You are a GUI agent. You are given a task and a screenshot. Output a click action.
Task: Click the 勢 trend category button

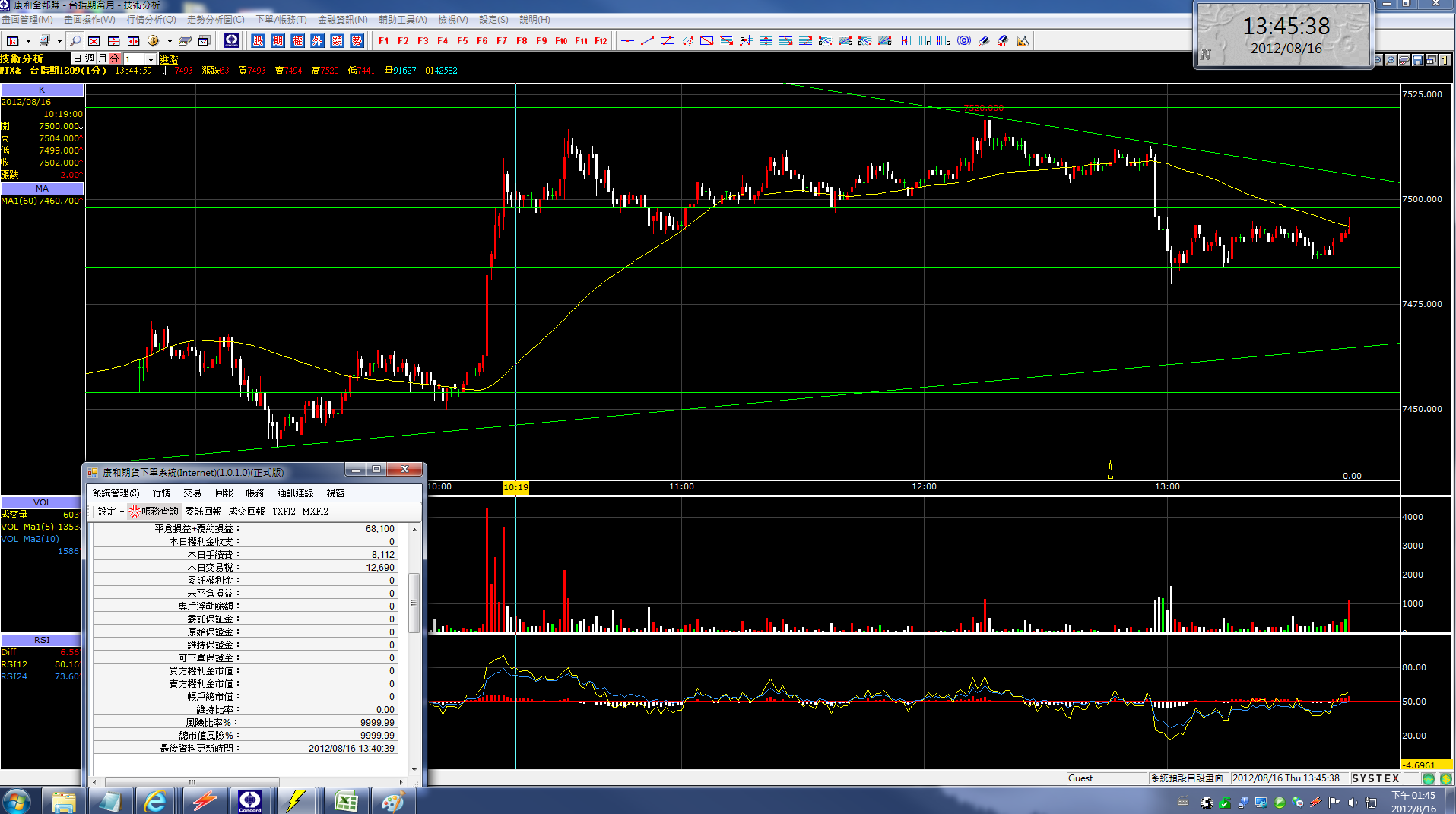(357, 41)
